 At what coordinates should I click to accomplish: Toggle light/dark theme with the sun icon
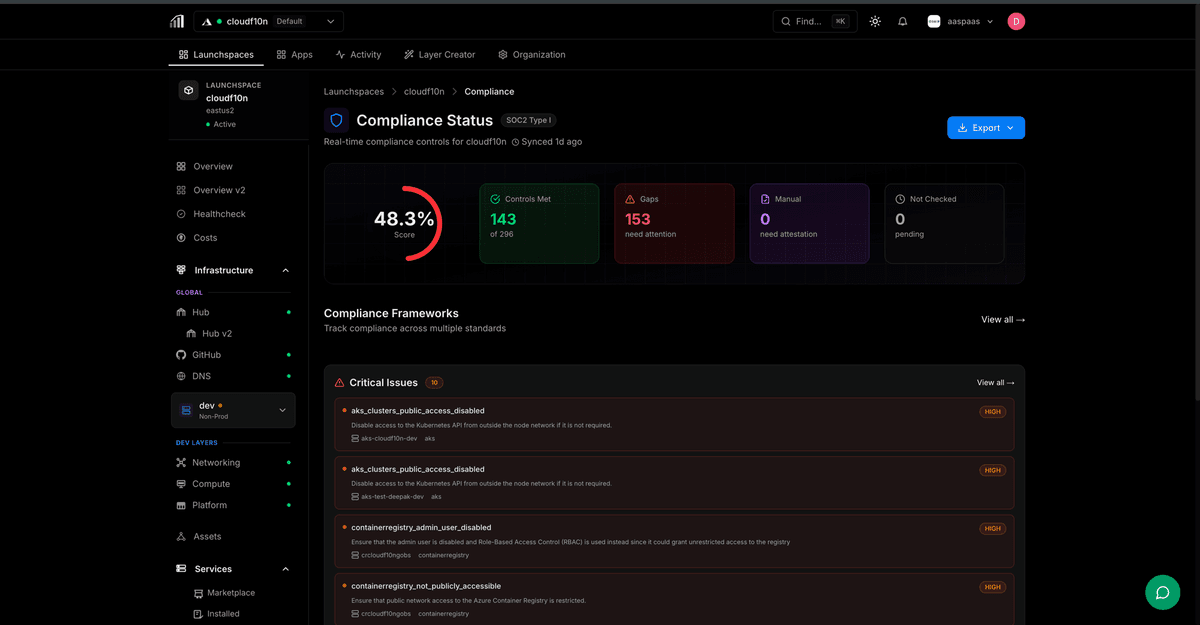click(x=874, y=20)
